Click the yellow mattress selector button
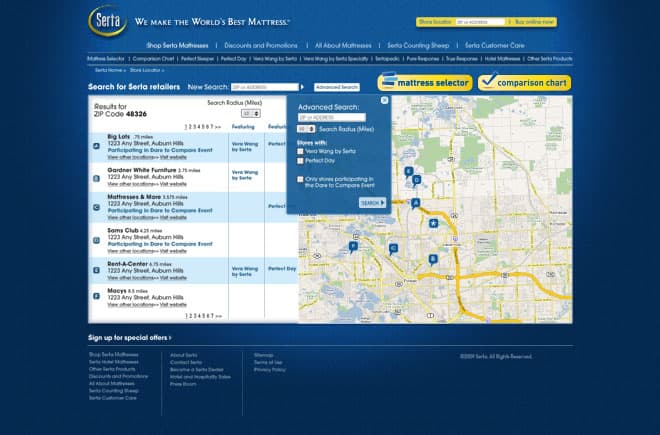The height and width of the screenshot is (435, 660). (x=425, y=82)
